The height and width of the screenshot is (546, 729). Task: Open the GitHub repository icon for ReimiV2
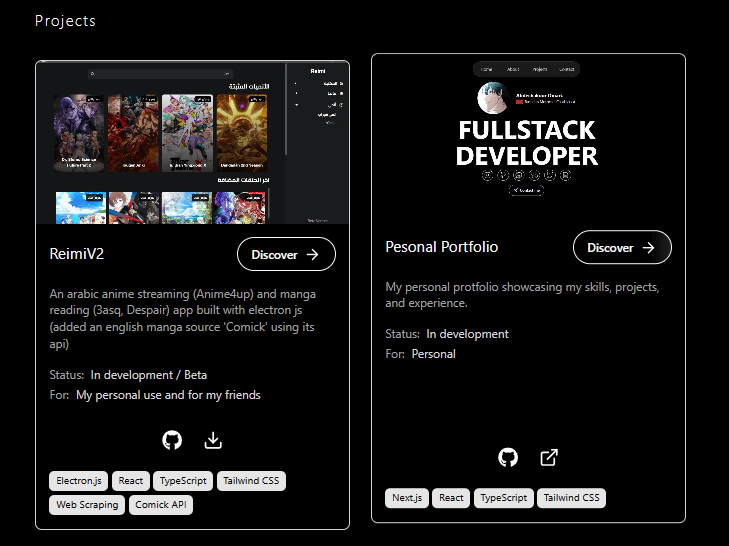click(172, 440)
